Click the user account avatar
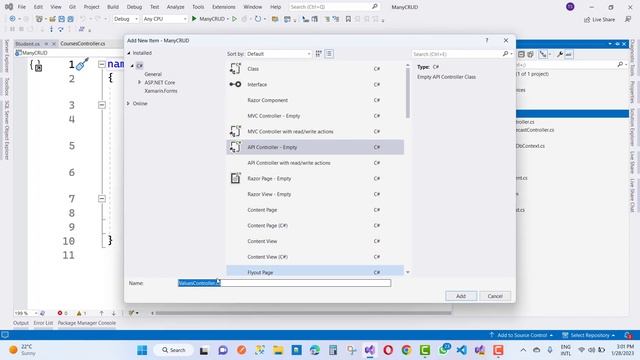This screenshot has height=360, width=640. coord(570,7)
